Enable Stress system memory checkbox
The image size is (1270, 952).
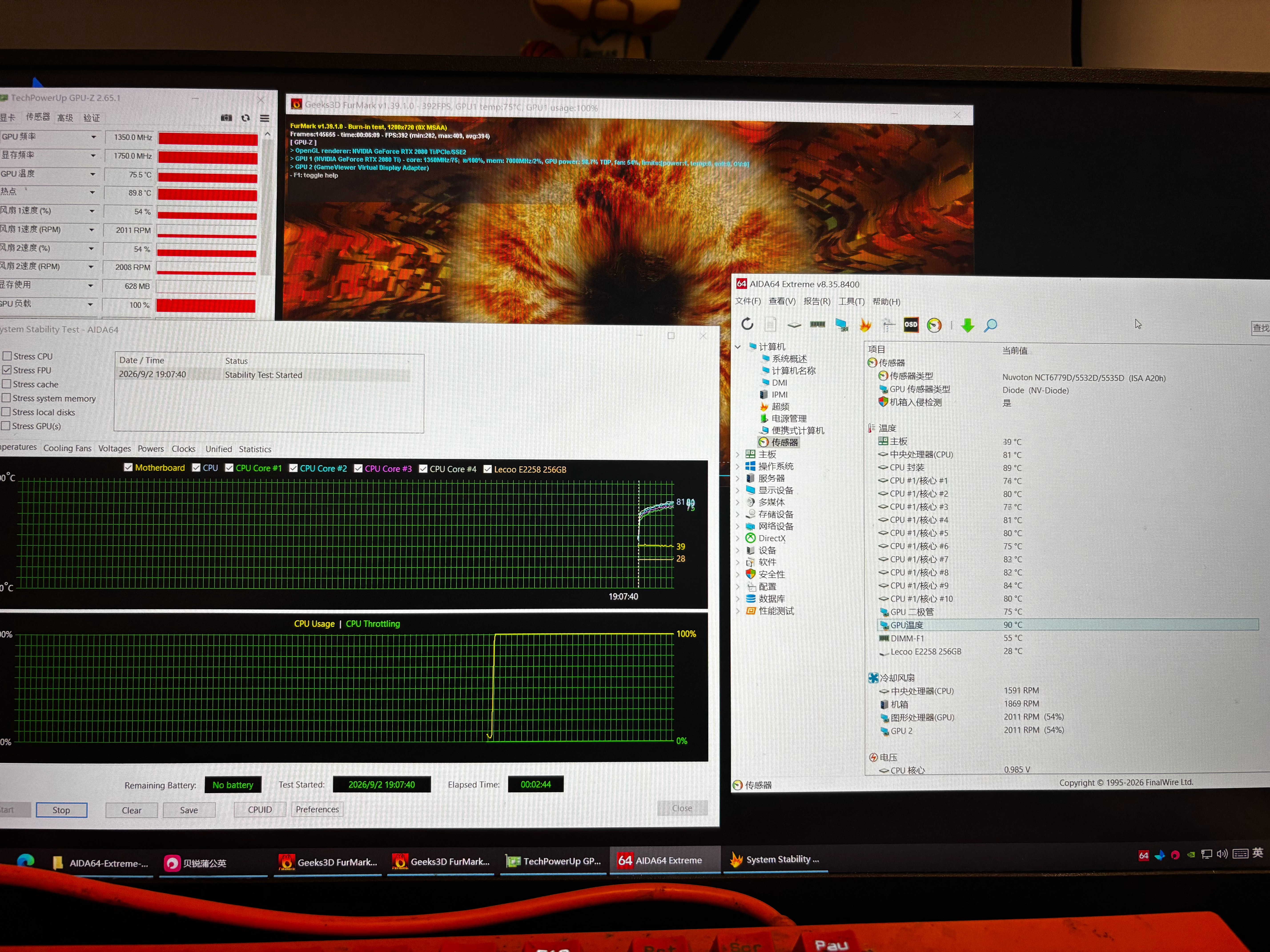tap(6, 398)
